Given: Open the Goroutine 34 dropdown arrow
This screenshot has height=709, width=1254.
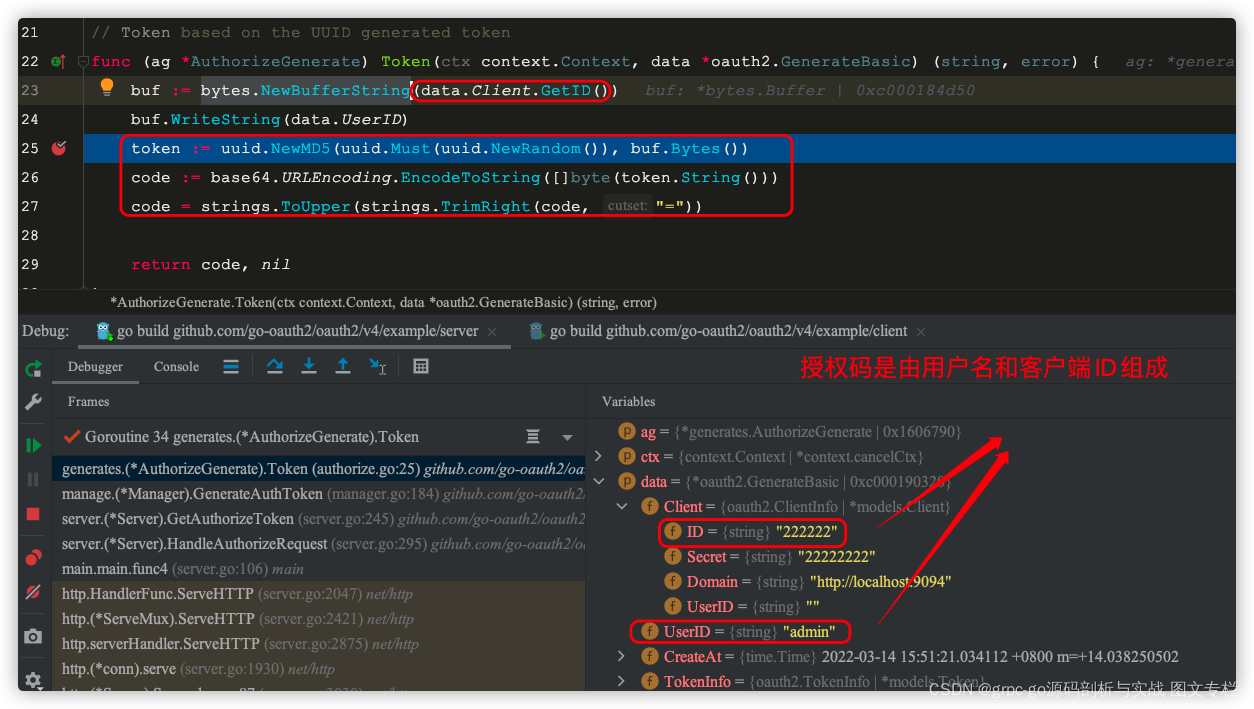Looking at the screenshot, I should coord(567,438).
